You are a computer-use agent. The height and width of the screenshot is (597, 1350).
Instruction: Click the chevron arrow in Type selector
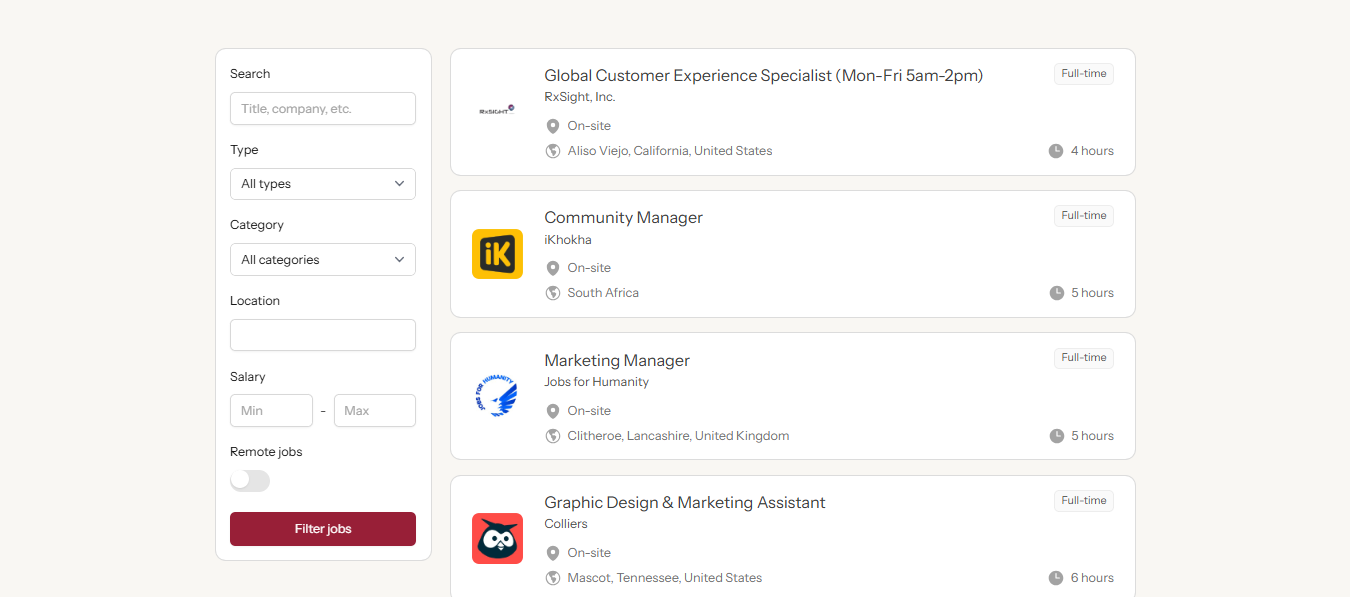click(x=399, y=184)
